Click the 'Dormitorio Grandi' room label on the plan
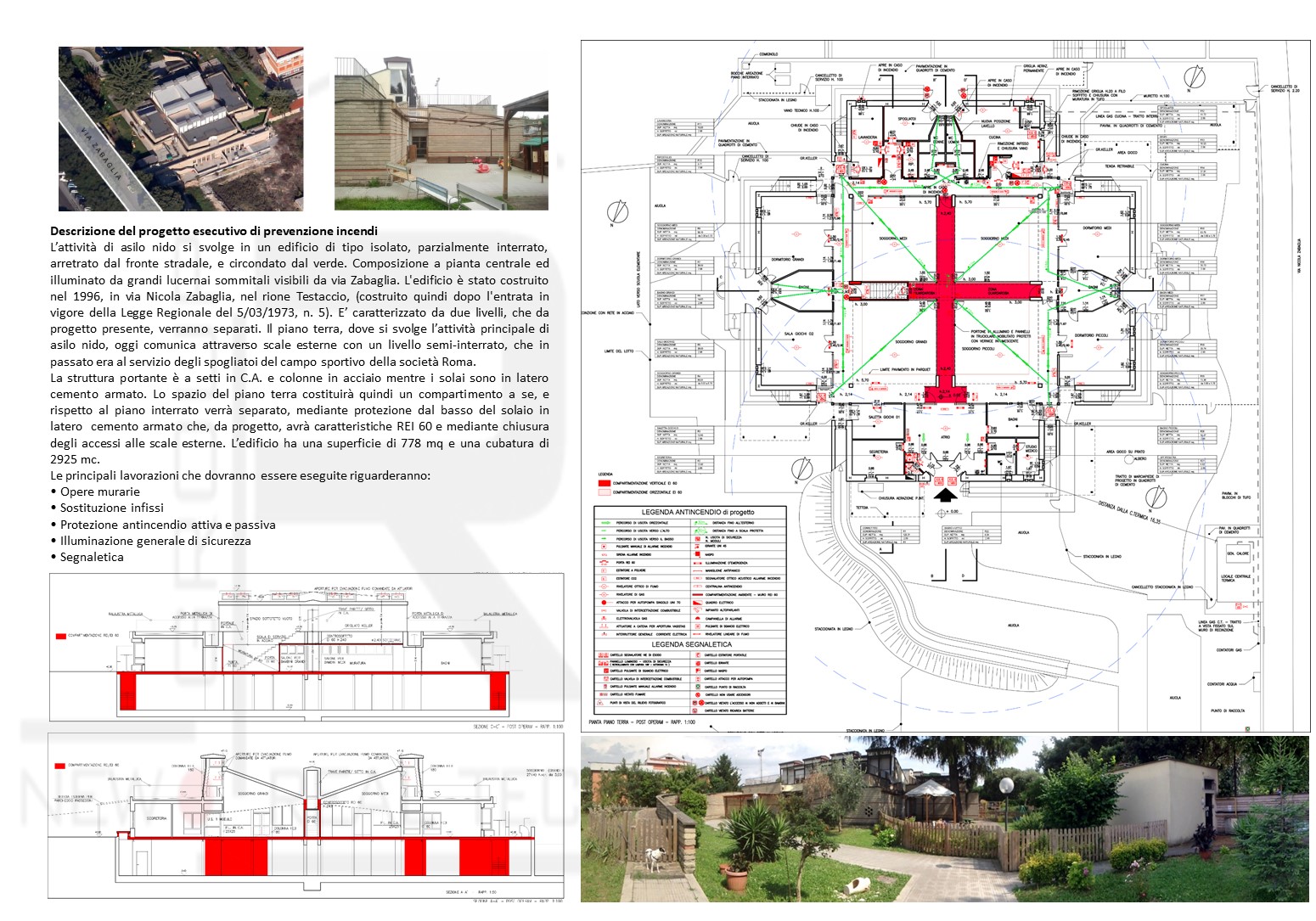 coord(788,260)
